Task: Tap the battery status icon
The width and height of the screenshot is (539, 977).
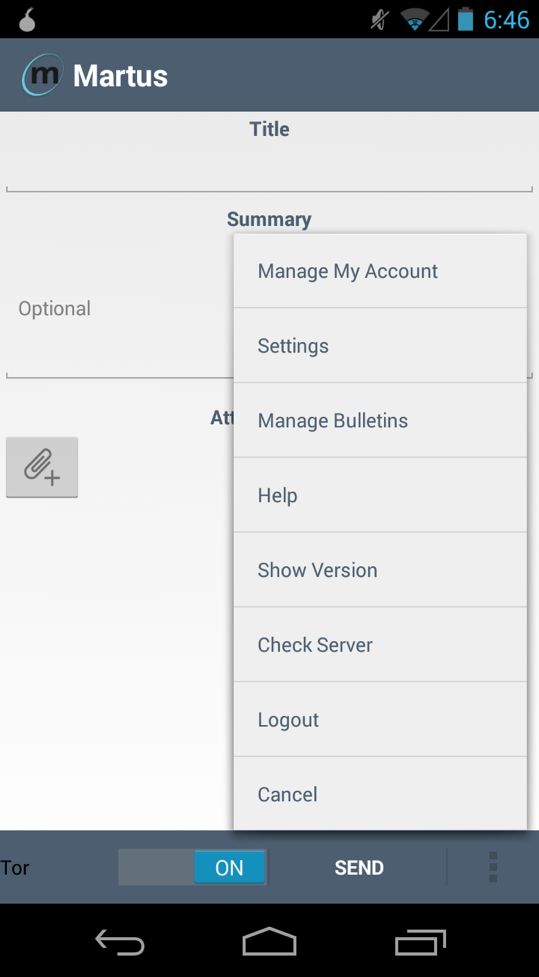Action: pos(465,19)
